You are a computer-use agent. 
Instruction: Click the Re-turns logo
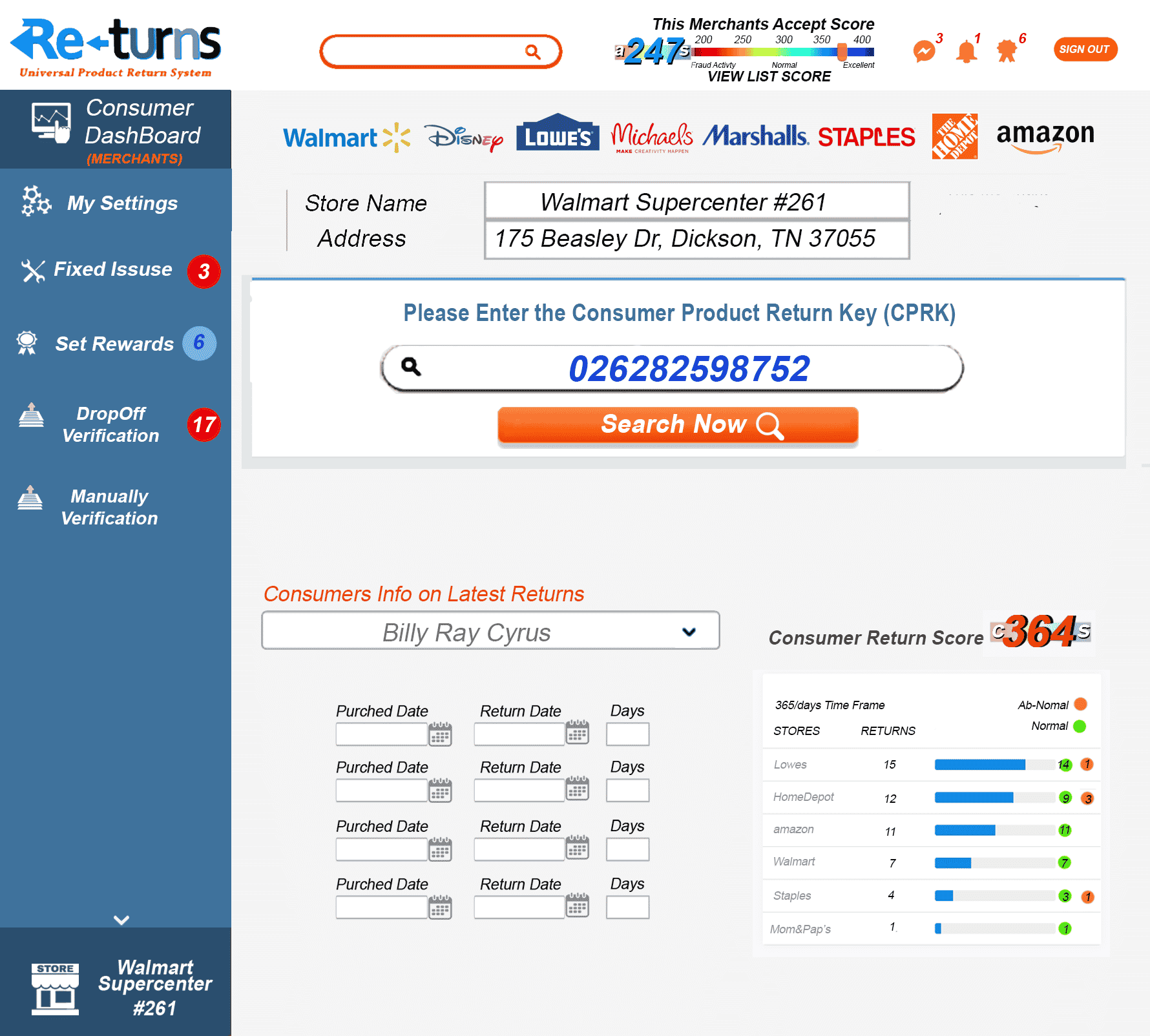(116, 48)
